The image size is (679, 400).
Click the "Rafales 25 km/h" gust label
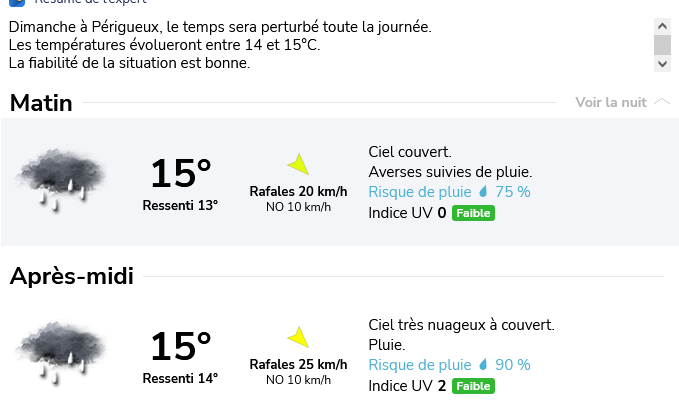298,364
